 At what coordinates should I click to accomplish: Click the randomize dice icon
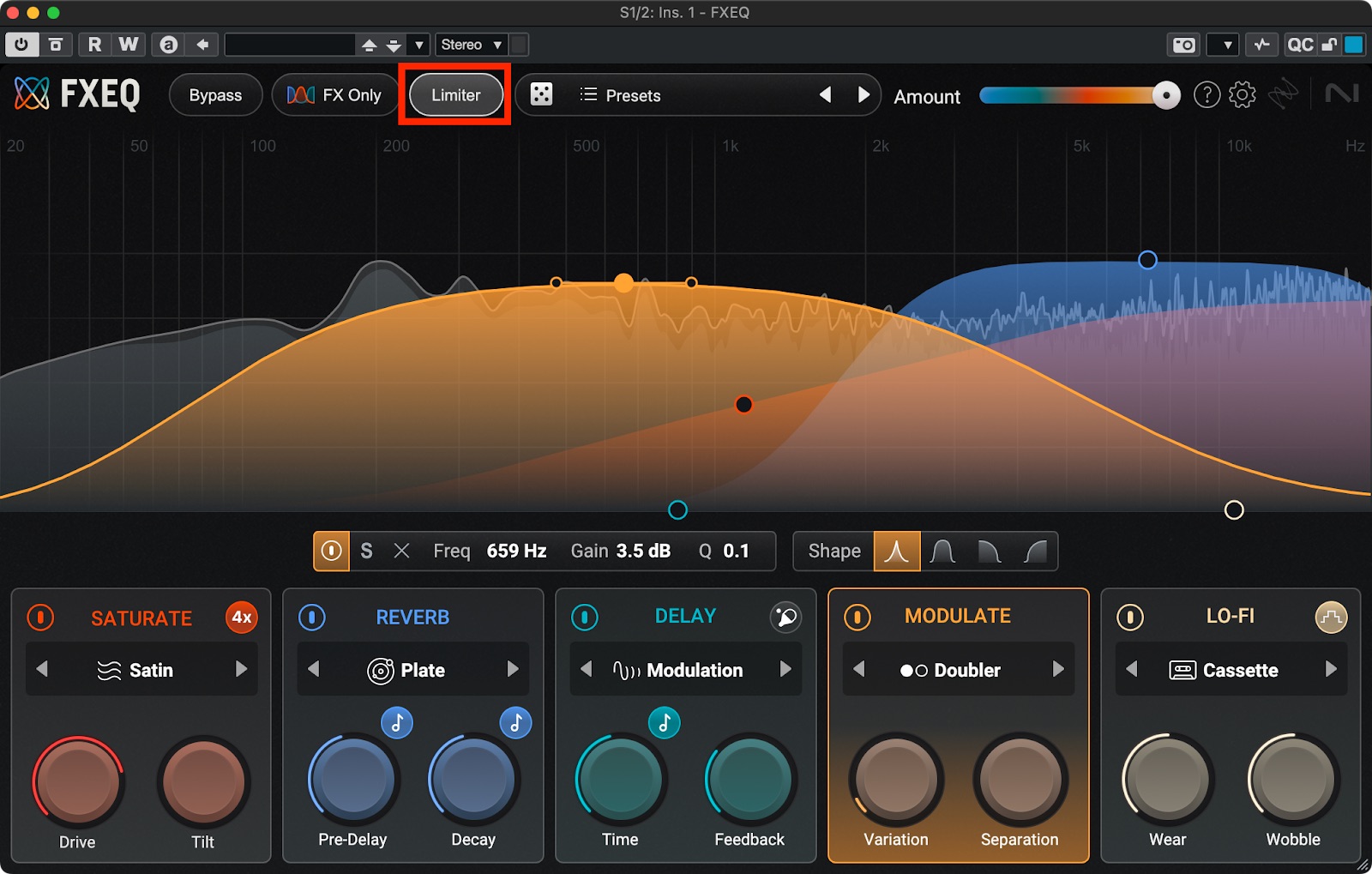pyautogui.click(x=541, y=94)
